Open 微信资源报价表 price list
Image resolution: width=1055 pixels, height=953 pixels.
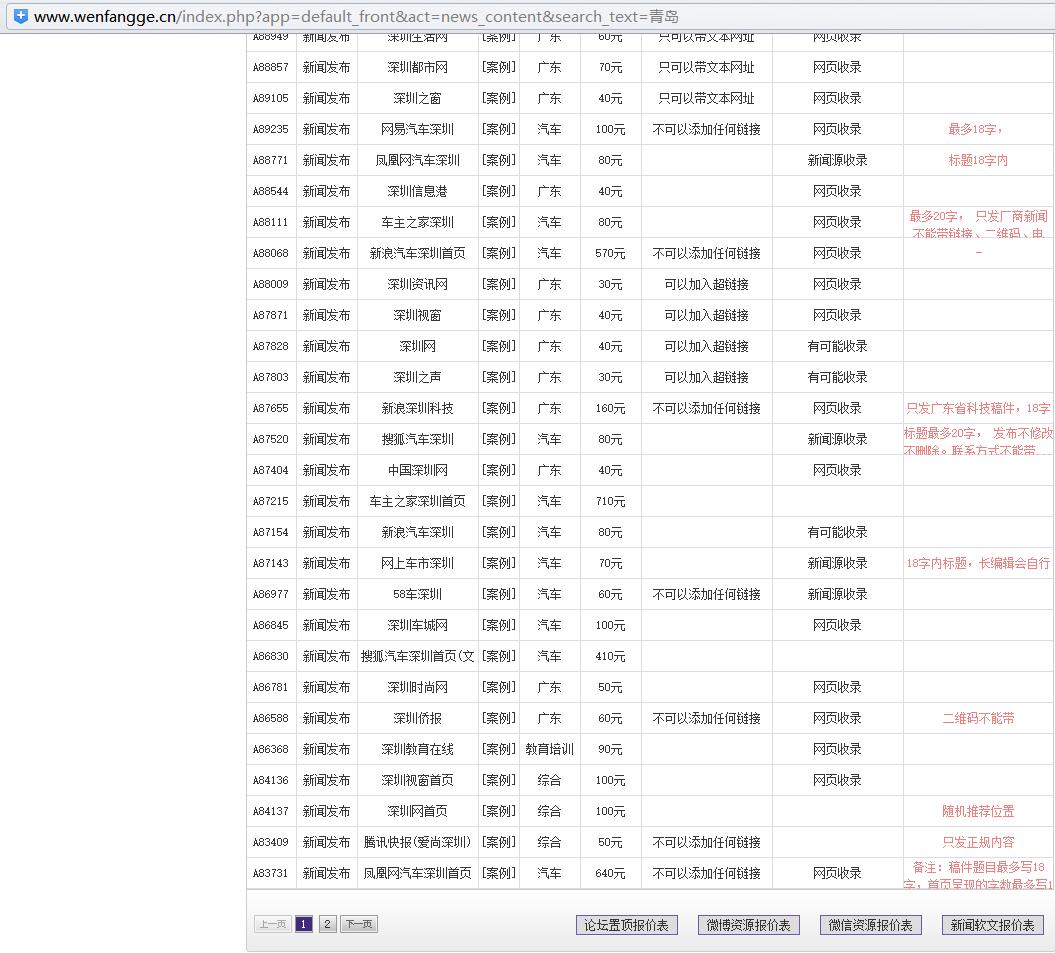click(871, 925)
